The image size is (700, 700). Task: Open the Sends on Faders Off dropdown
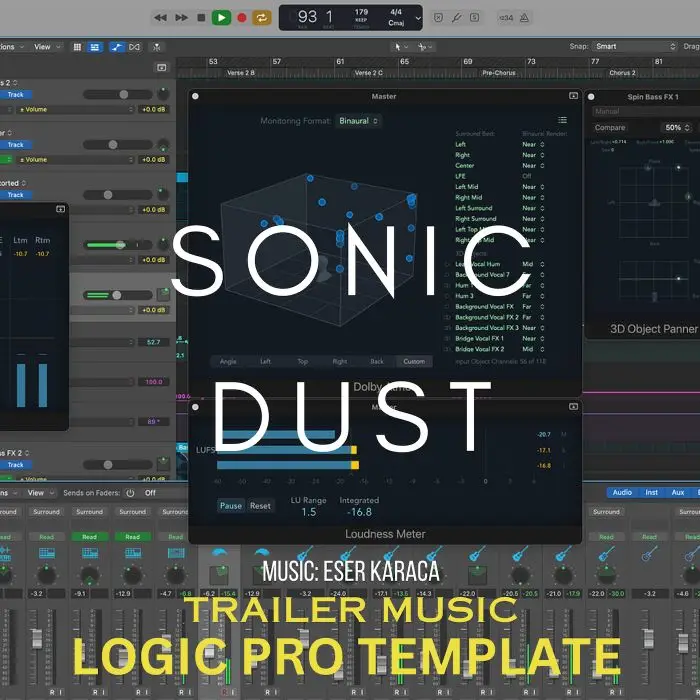click(x=164, y=493)
